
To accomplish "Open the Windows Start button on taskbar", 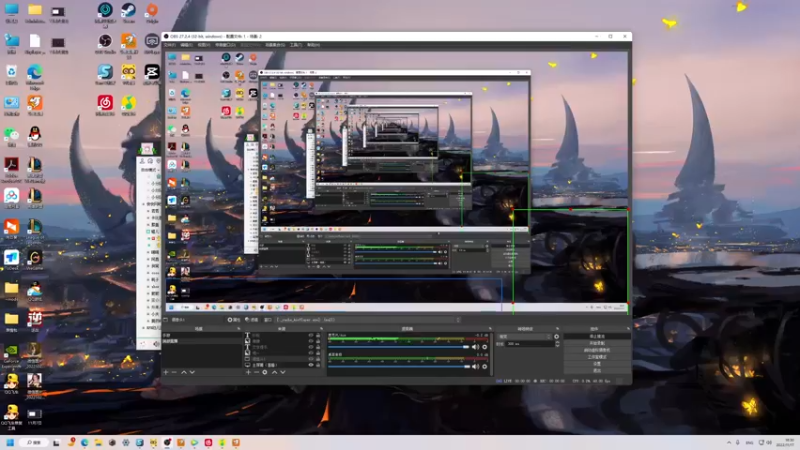I will [10, 442].
